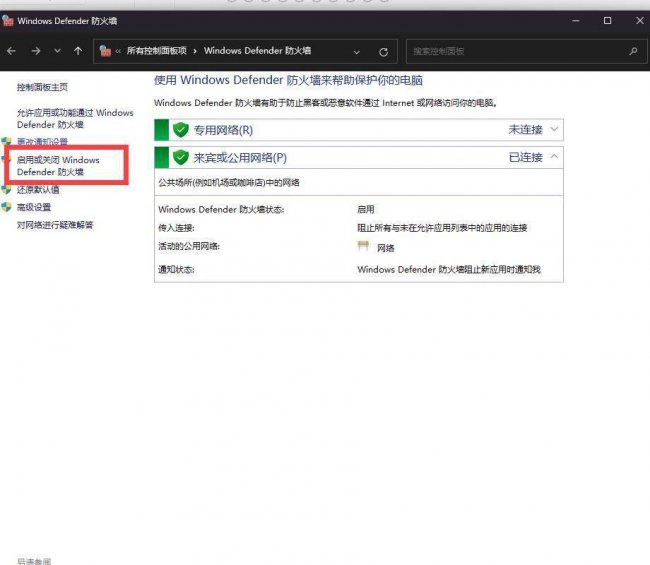The image size is (650, 565).
Task: Click 还原默认值 link
Action: click(38, 190)
